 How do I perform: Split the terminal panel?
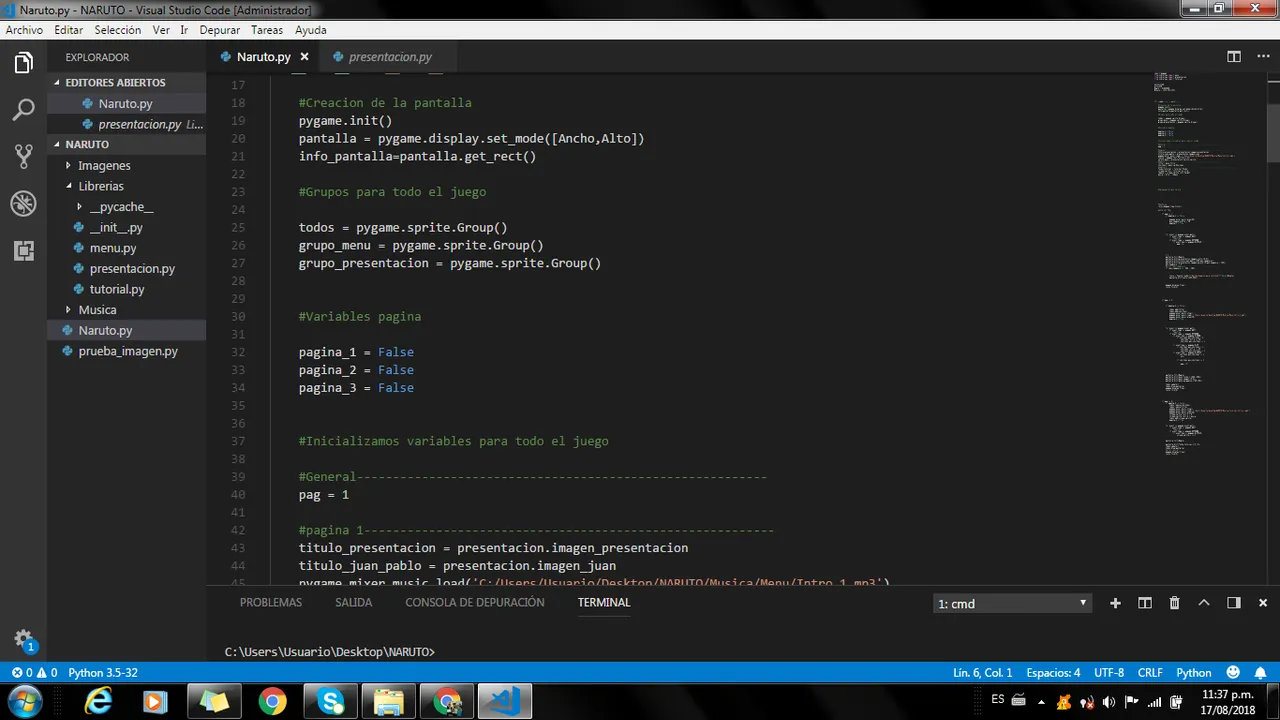[x=1145, y=603]
